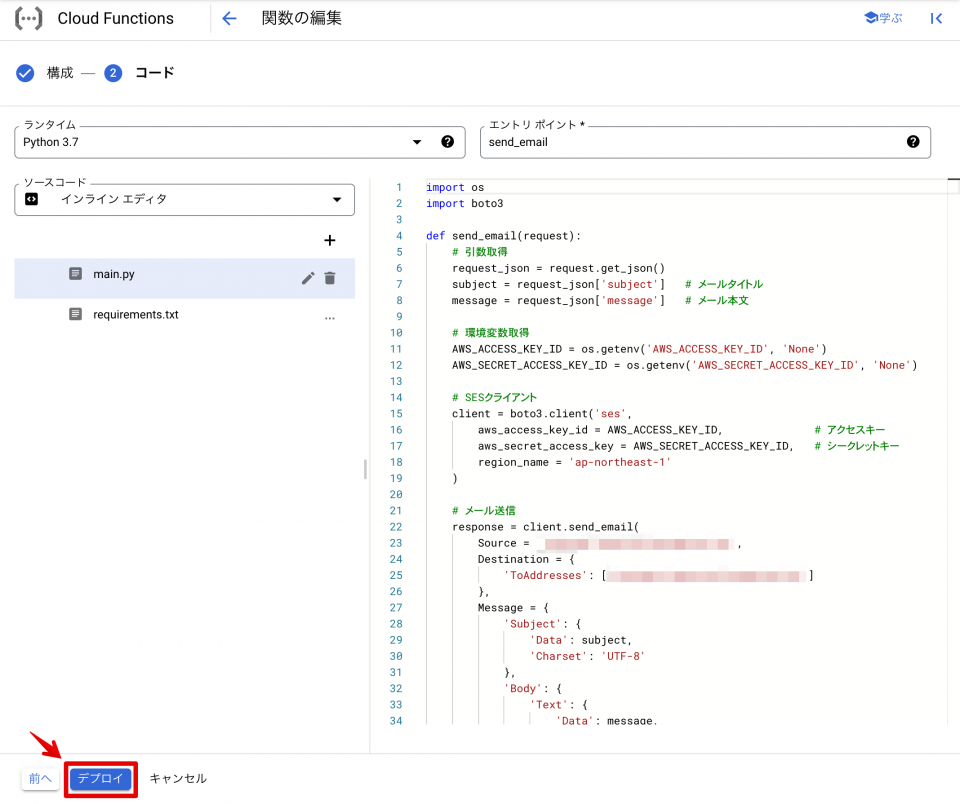The width and height of the screenshot is (960, 804).
Task: Click the '# アクセスキー' comment
Action: tap(850, 430)
